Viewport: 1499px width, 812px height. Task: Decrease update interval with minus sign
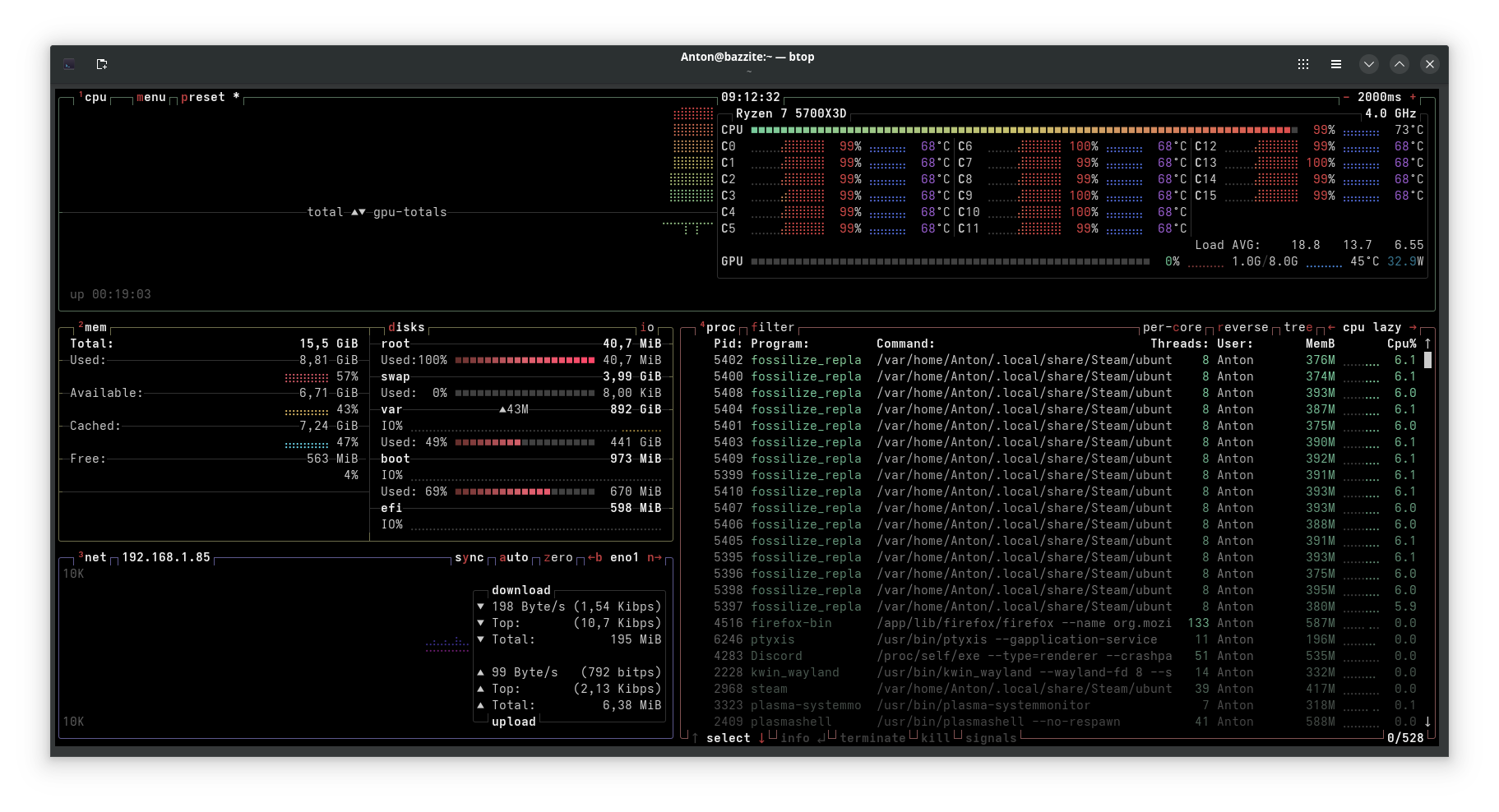click(1346, 97)
